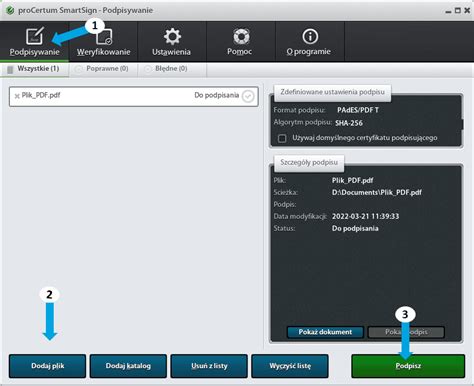
Task: Click the Do podpisania status checkmark icon
Action: point(248,96)
